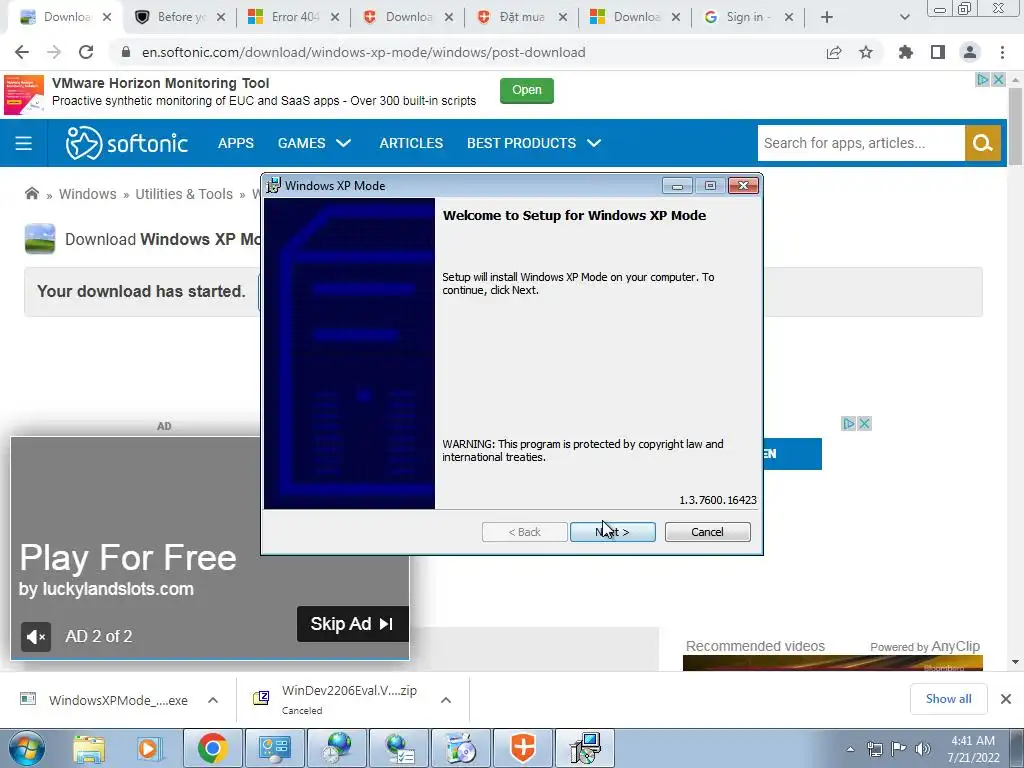This screenshot has width=1024, height=768.
Task: Open File Explorer from taskbar
Action: [89, 748]
